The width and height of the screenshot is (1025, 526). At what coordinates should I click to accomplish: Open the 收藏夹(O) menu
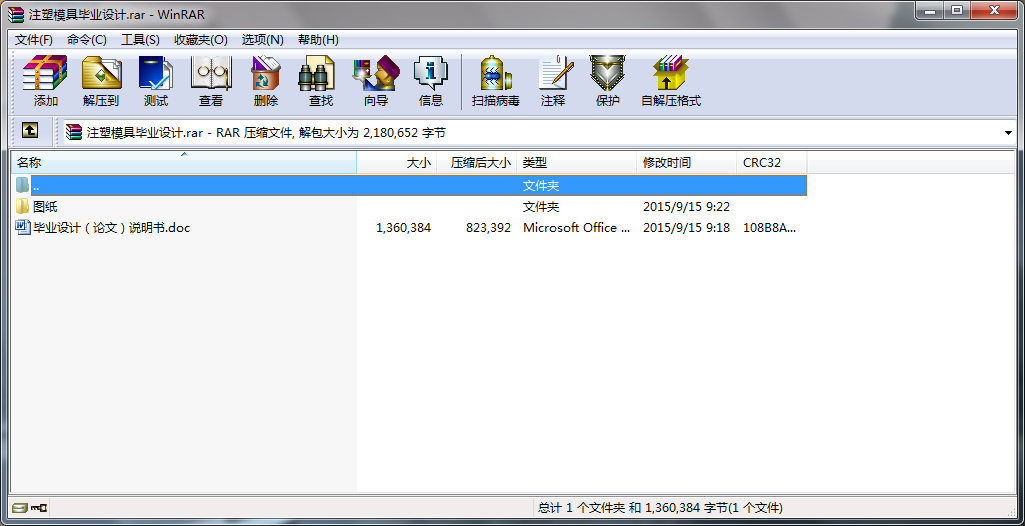point(201,40)
